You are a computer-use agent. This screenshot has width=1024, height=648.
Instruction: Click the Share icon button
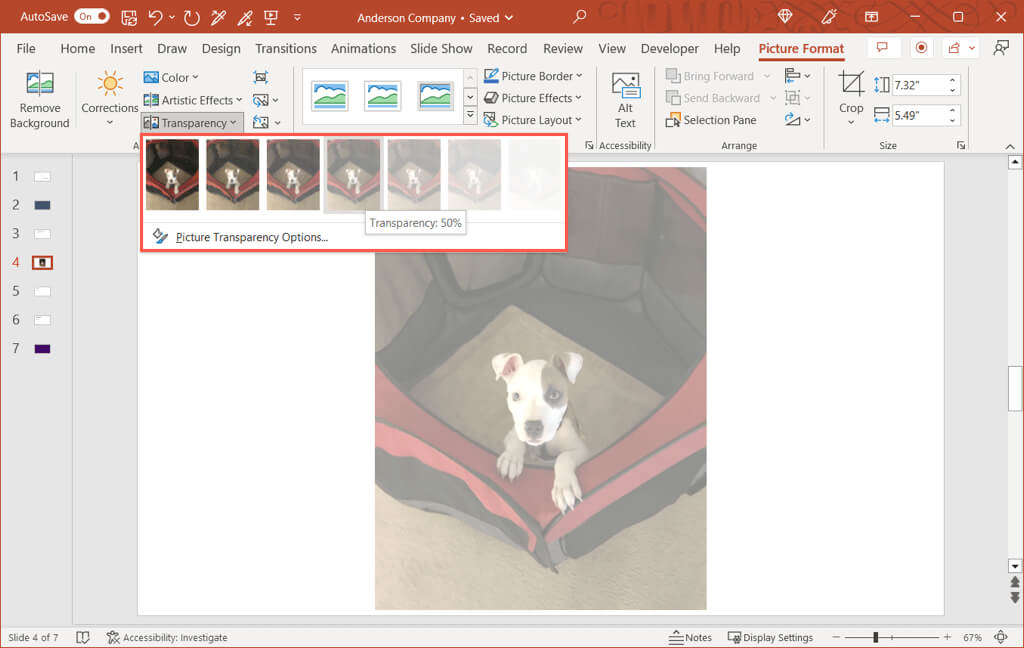point(954,48)
